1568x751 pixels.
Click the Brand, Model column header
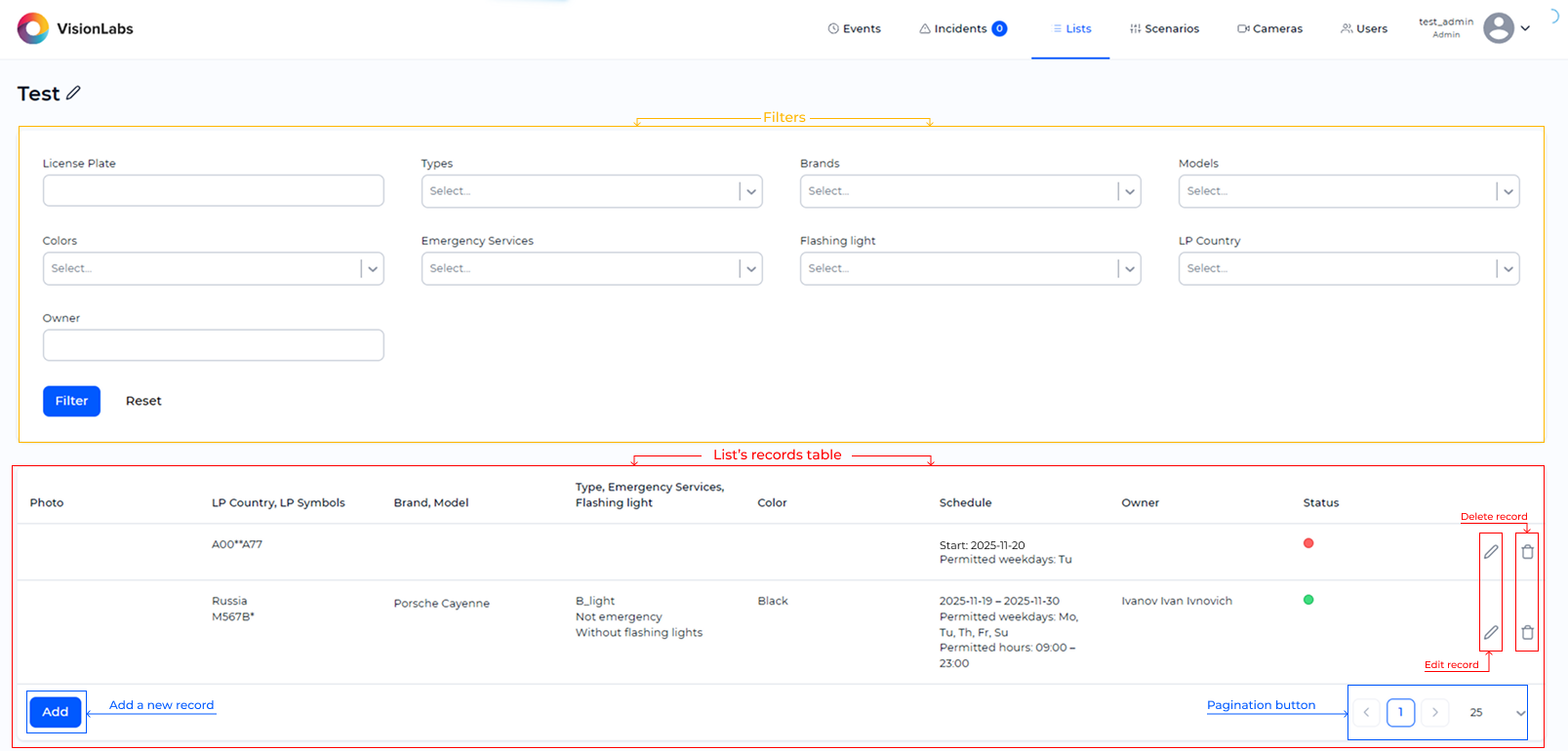pos(431,503)
